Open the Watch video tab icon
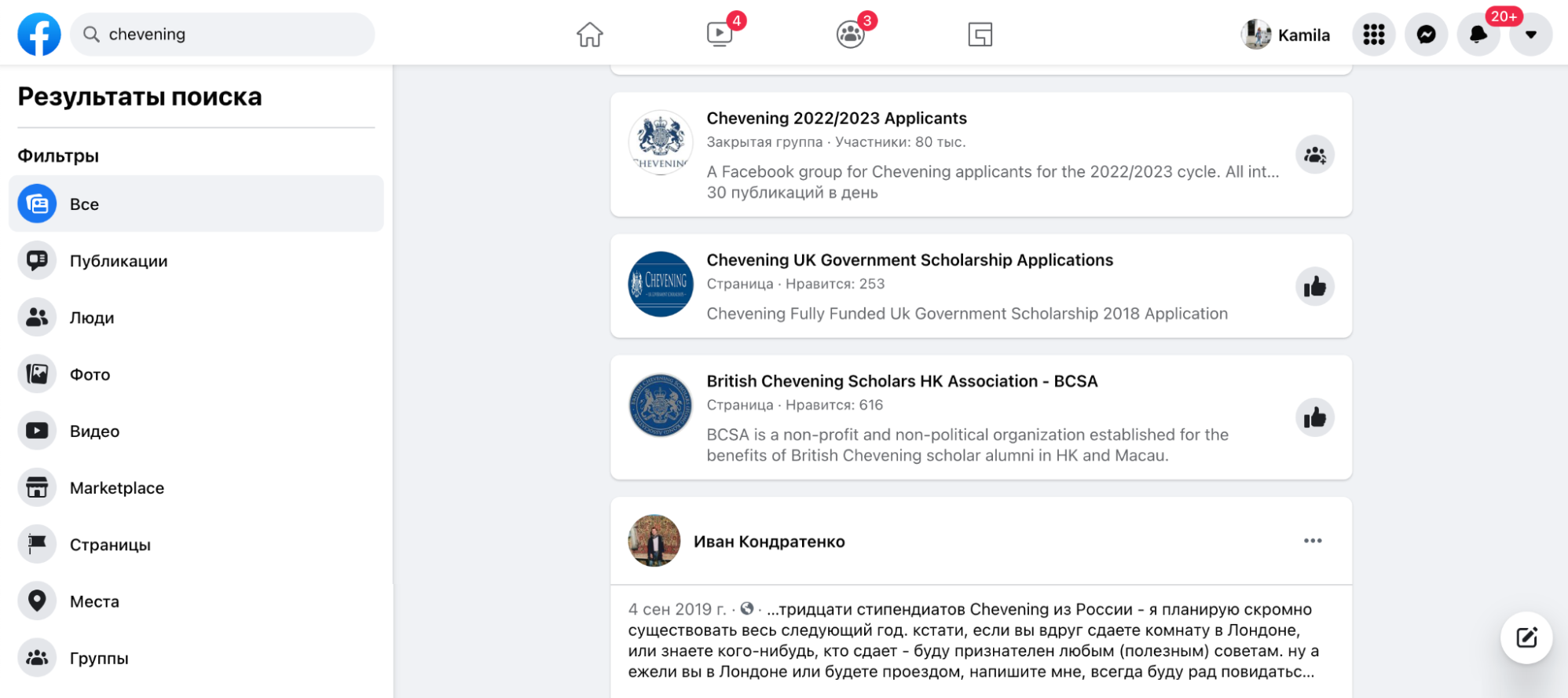The image size is (1568, 698). tap(720, 35)
